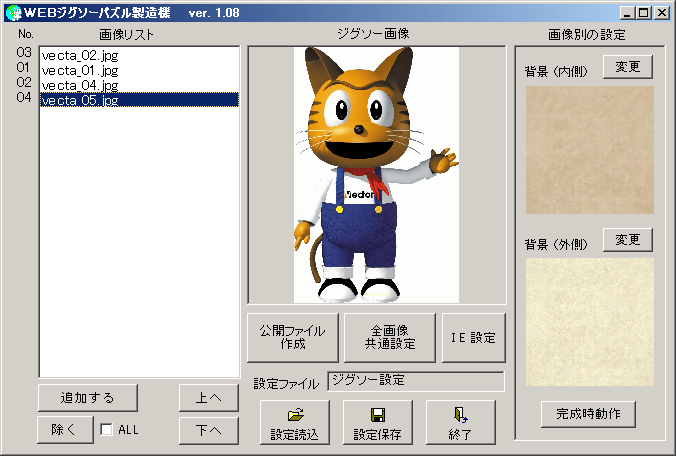Click 変更 for 背景（内側）
Screen dimensions: 676x456
pyautogui.click(x=627, y=67)
